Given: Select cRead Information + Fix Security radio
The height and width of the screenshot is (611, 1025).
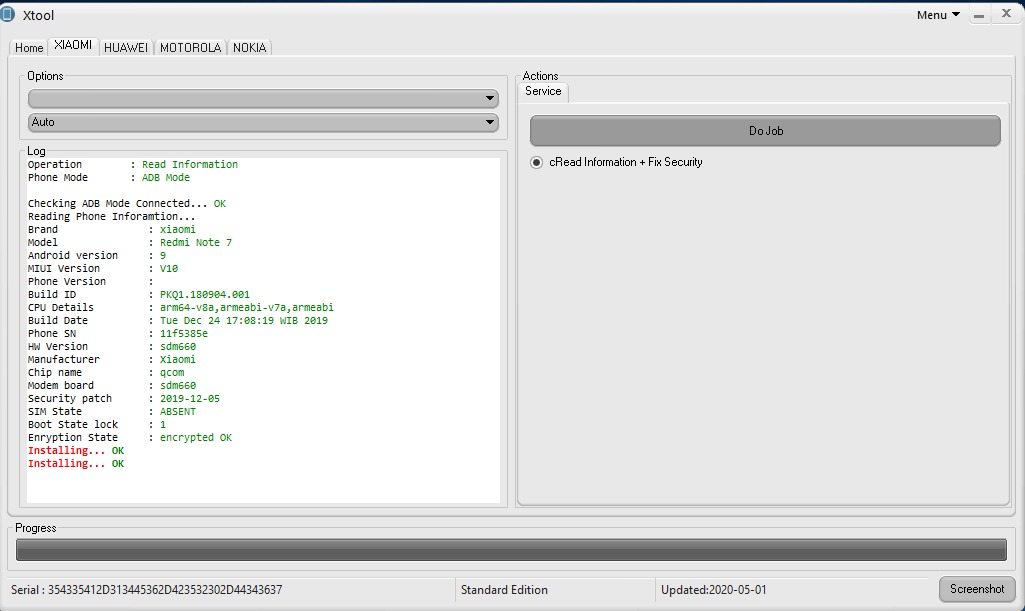Looking at the screenshot, I should point(617,162).
